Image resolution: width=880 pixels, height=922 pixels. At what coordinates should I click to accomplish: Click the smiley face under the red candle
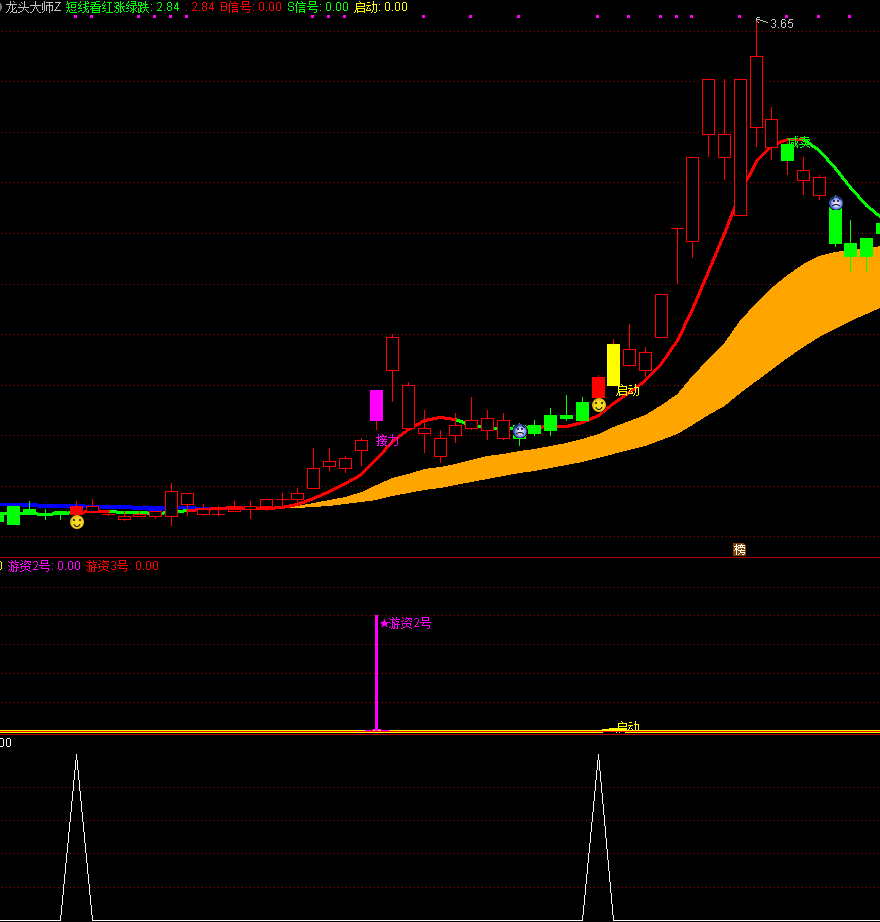coord(598,405)
